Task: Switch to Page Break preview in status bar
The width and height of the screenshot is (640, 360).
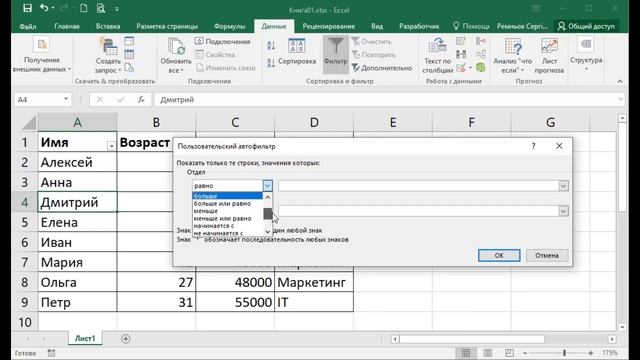Action: coord(509,353)
